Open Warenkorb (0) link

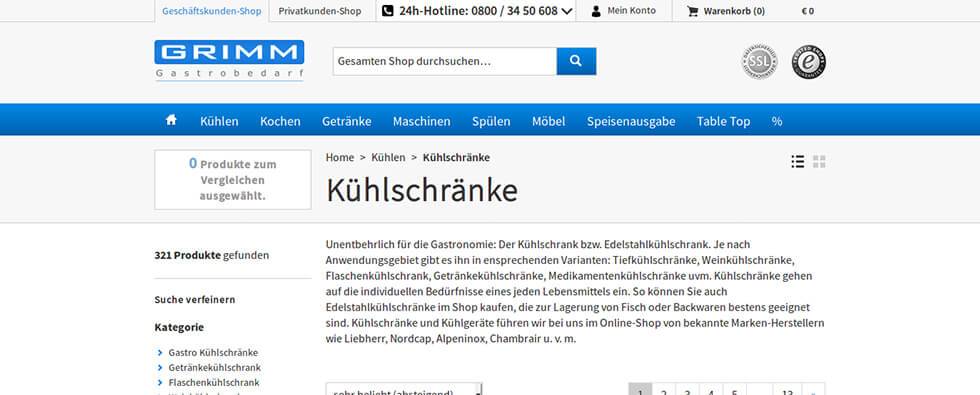pos(734,11)
